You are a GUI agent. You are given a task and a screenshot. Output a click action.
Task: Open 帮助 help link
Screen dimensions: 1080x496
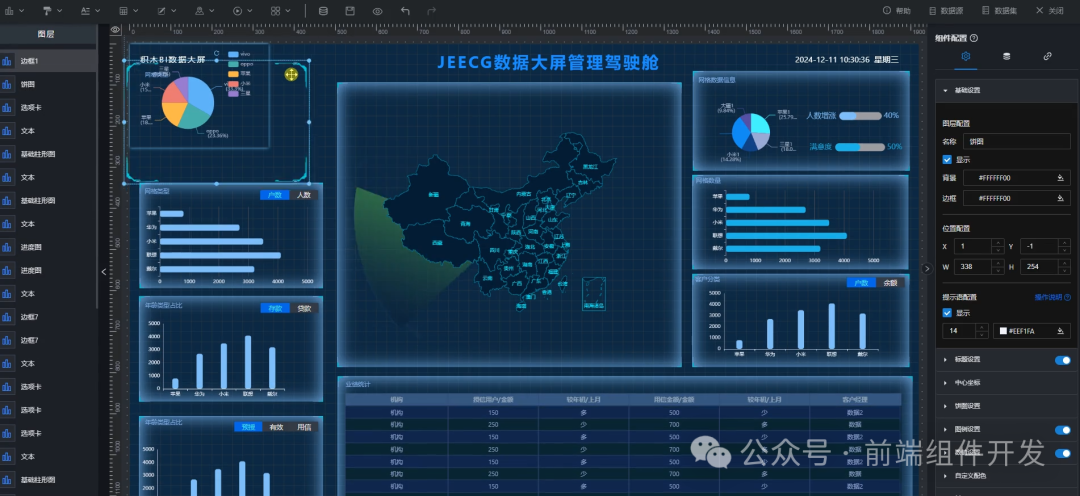pos(897,11)
